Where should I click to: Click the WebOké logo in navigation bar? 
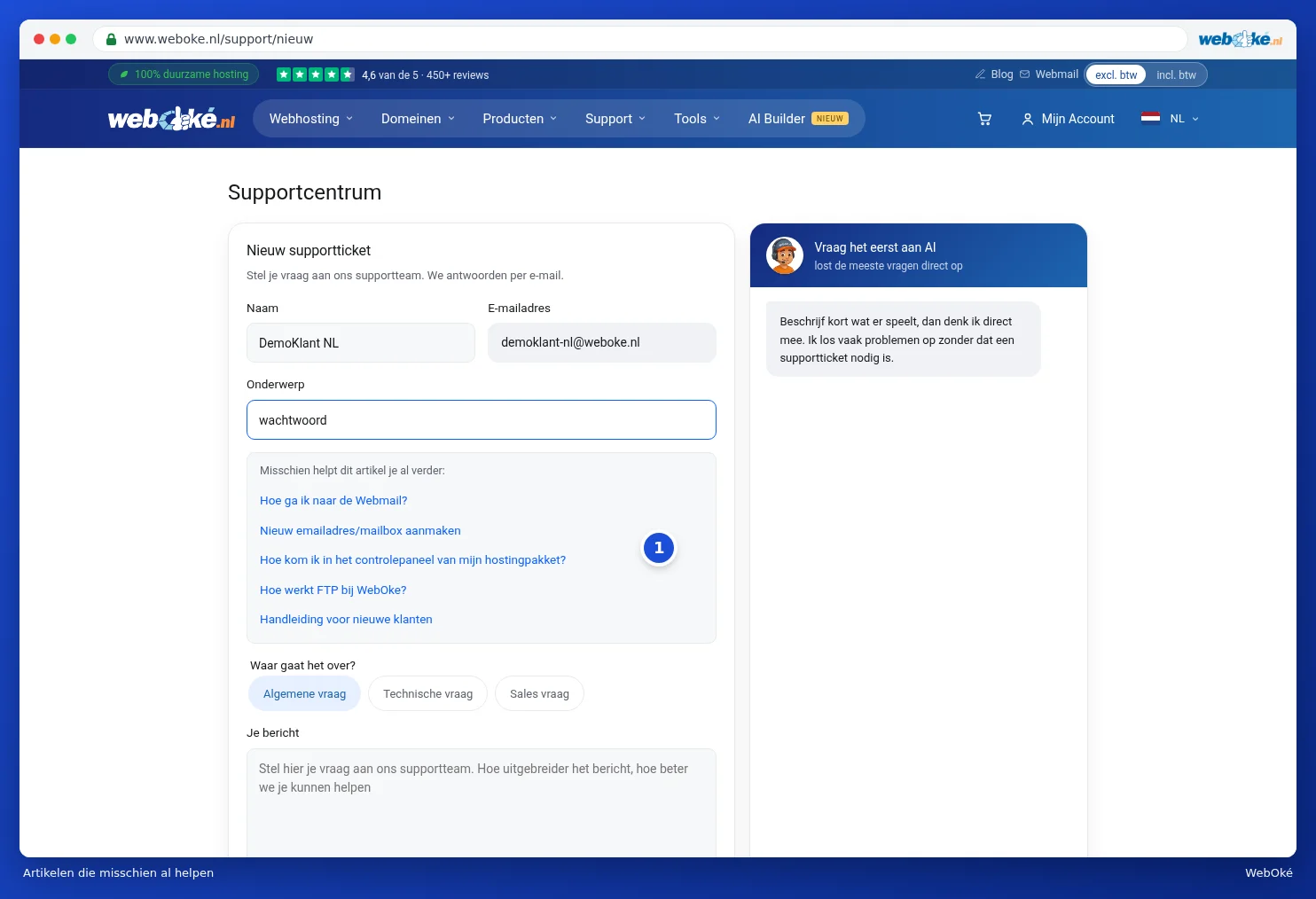[x=171, y=119]
